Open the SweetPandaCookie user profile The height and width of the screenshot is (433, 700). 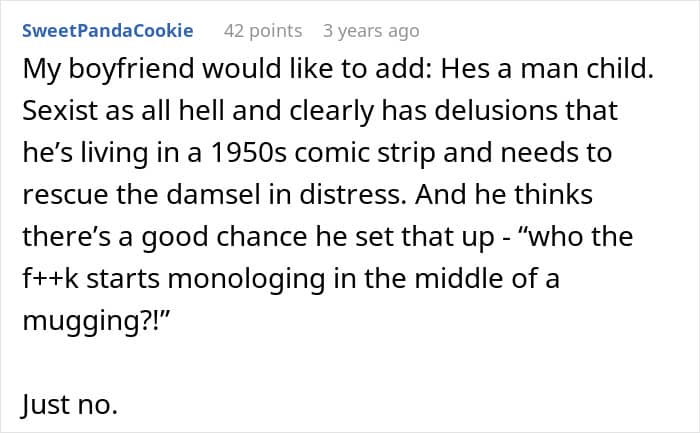coord(107,31)
